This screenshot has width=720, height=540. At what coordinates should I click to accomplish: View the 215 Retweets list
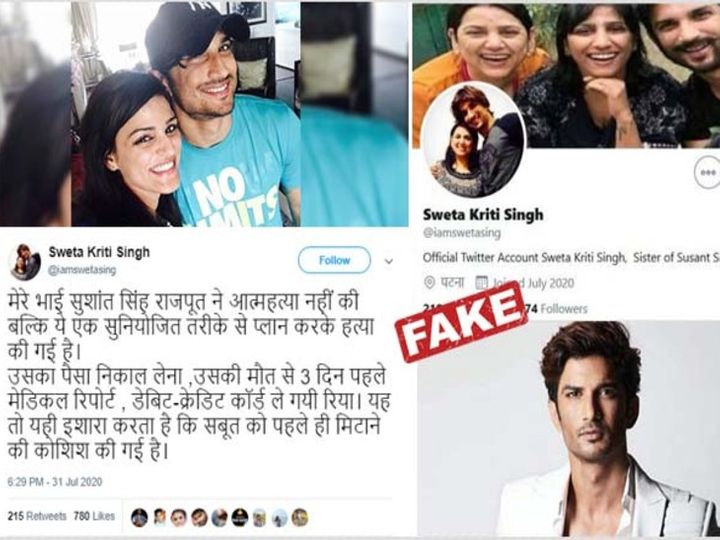click(x=37, y=516)
